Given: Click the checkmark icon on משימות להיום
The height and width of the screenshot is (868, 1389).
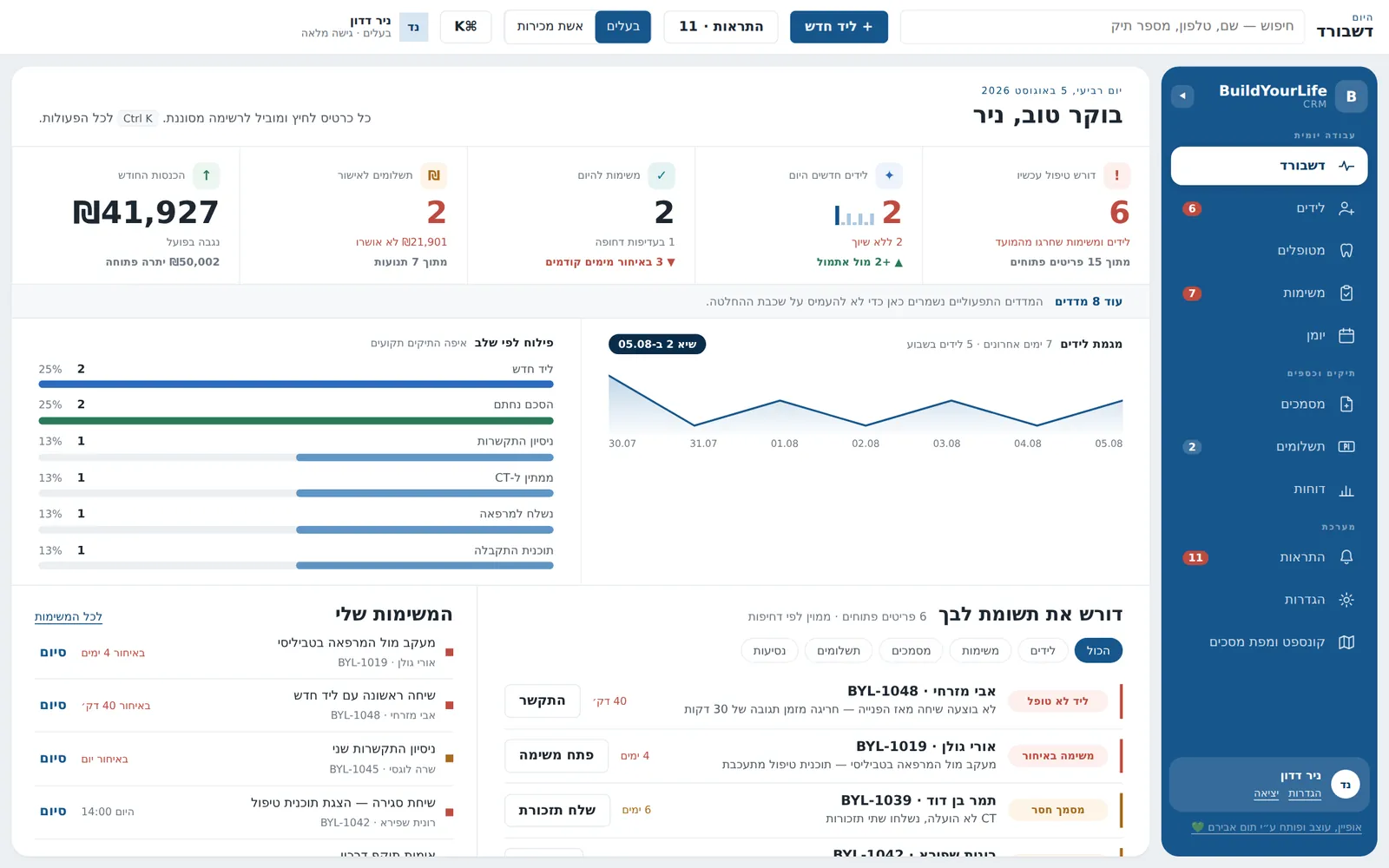Looking at the screenshot, I should [x=662, y=175].
